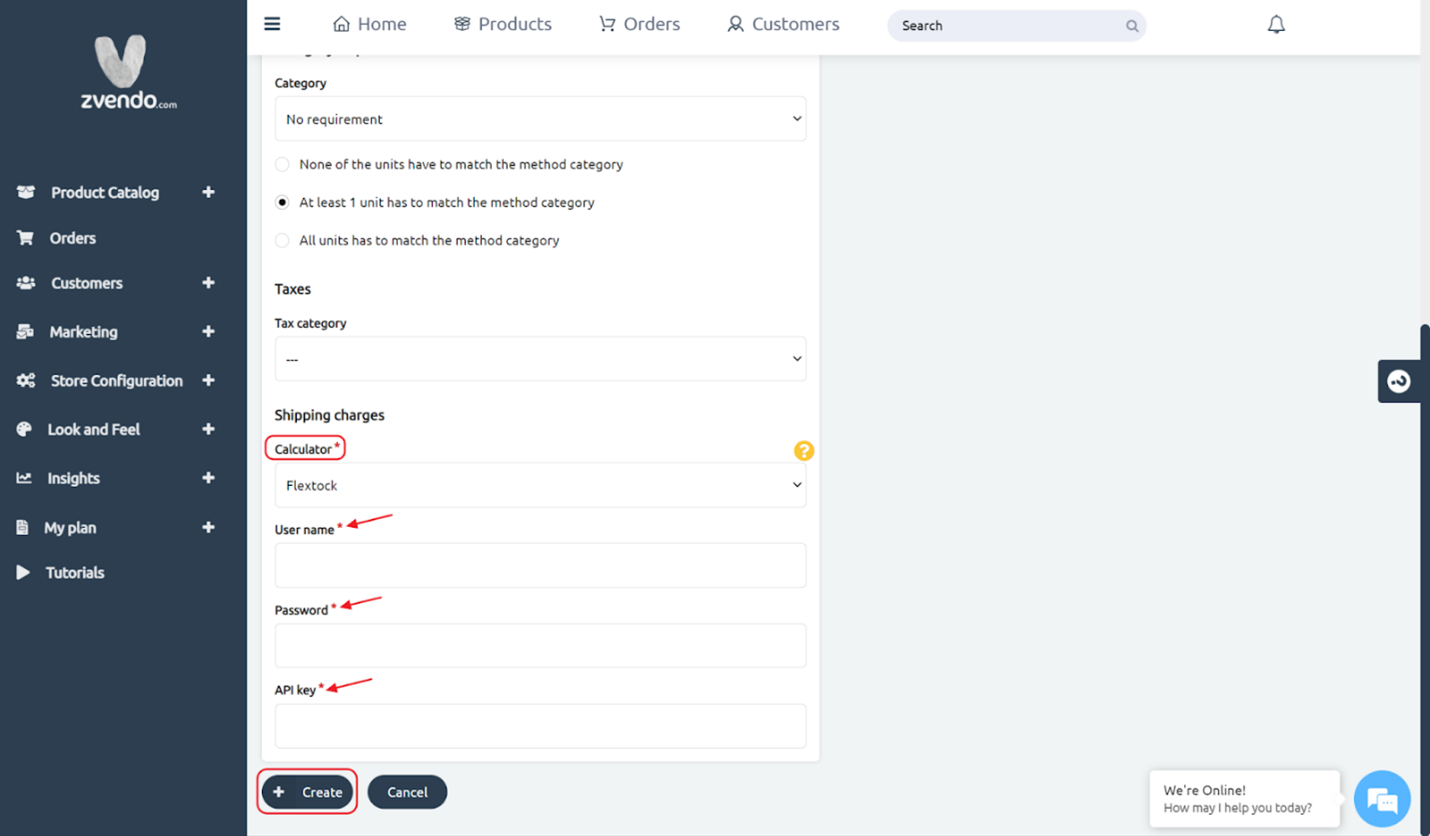Viewport: 1430px width, 836px height.
Task: Open the Tax category dropdown
Action: click(x=540, y=359)
